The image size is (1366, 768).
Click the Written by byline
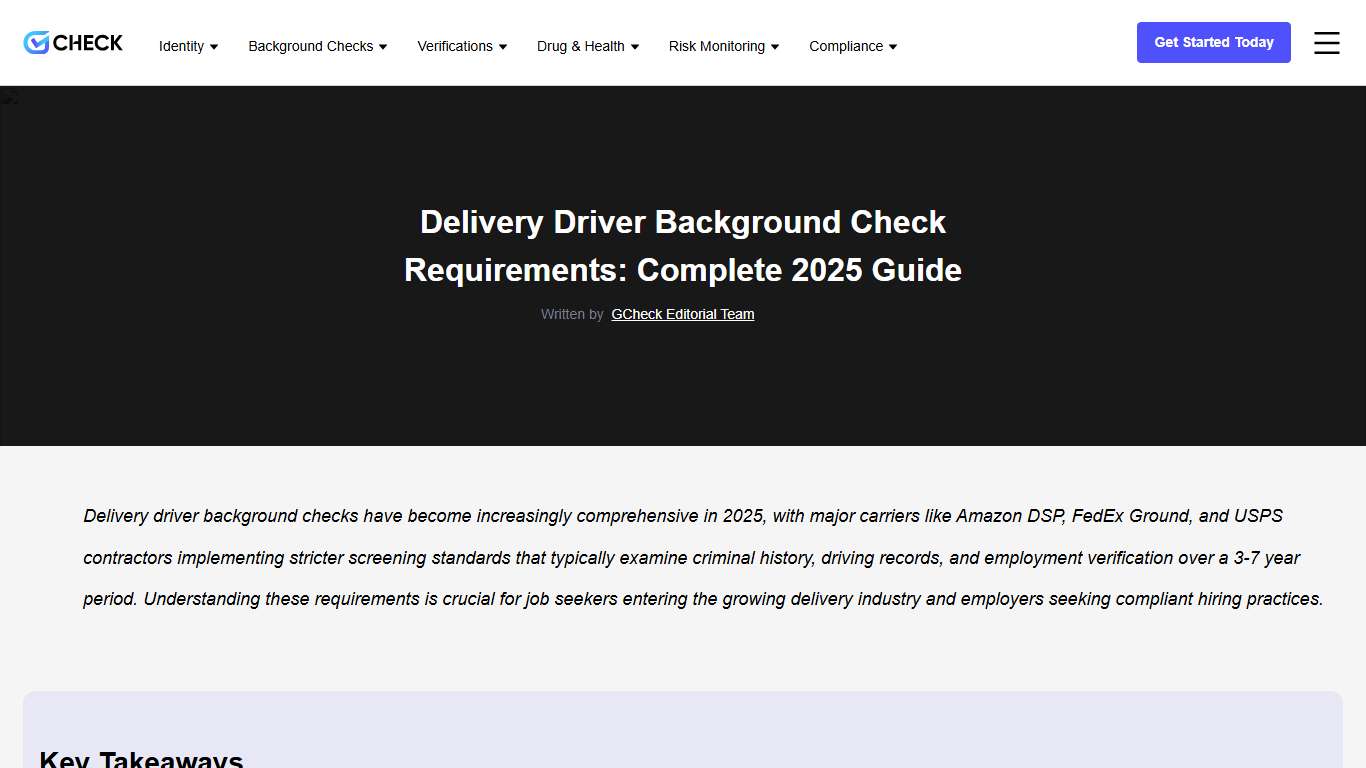pyautogui.click(x=572, y=314)
